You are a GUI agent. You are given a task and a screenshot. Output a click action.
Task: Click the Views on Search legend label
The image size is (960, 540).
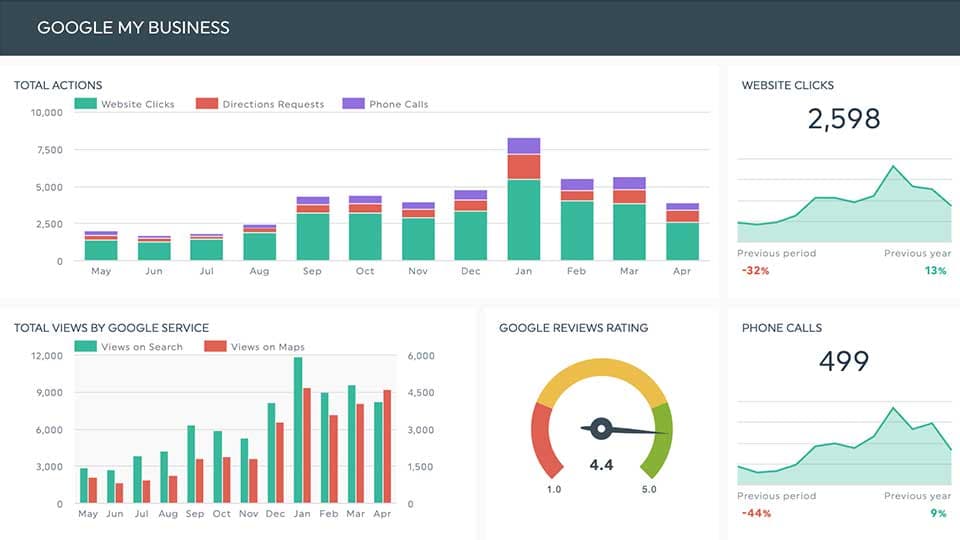(142, 347)
